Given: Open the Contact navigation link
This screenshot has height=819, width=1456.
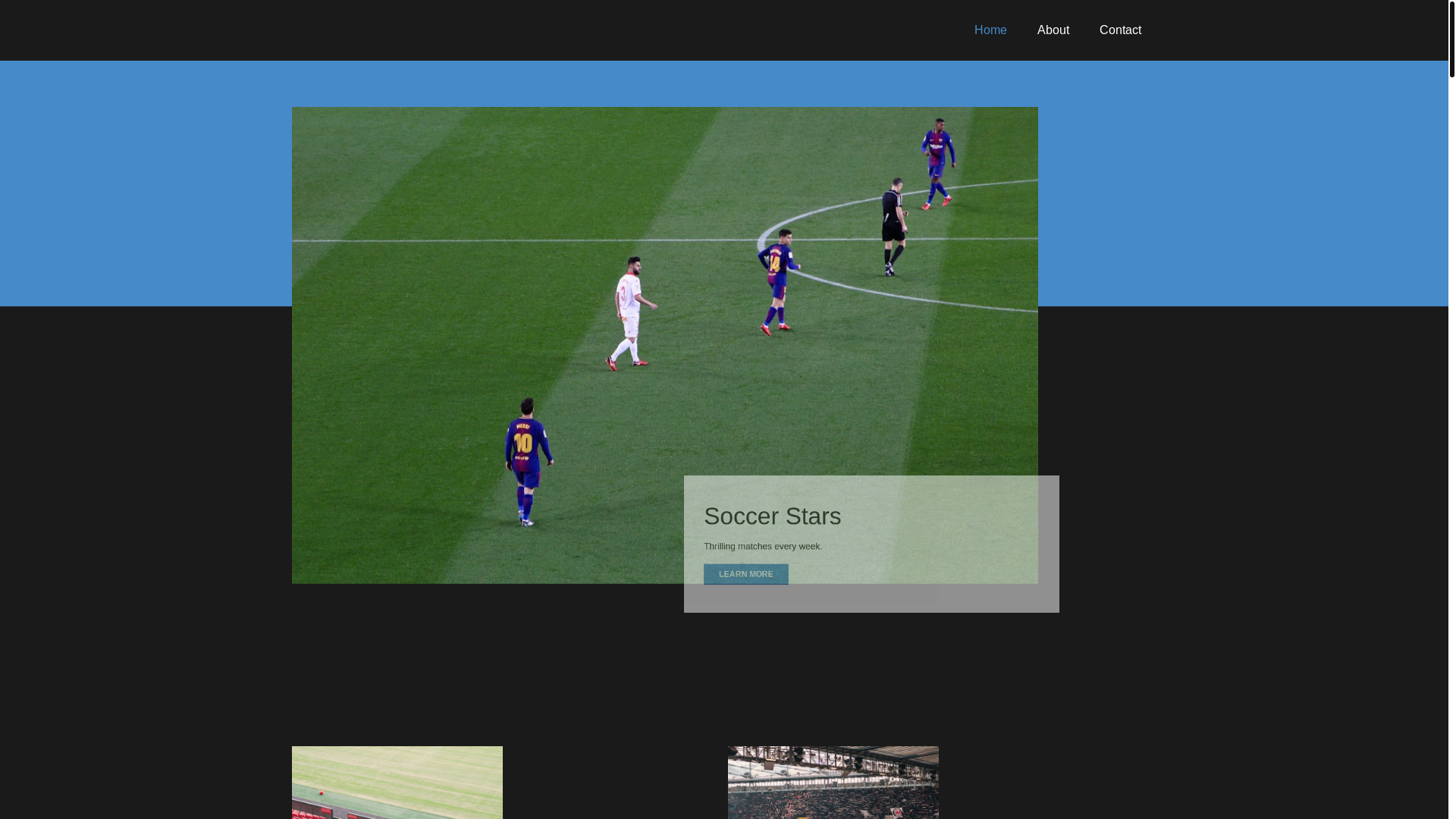Looking at the screenshot, I should coord(1120,30).
